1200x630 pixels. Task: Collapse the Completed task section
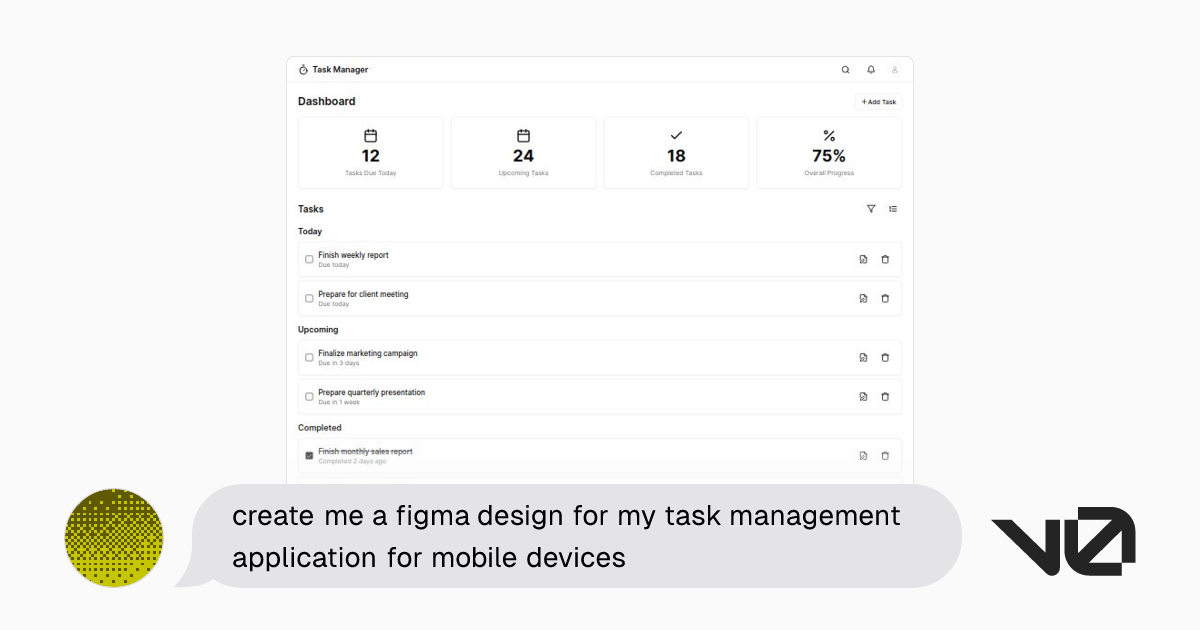(320, 427)
